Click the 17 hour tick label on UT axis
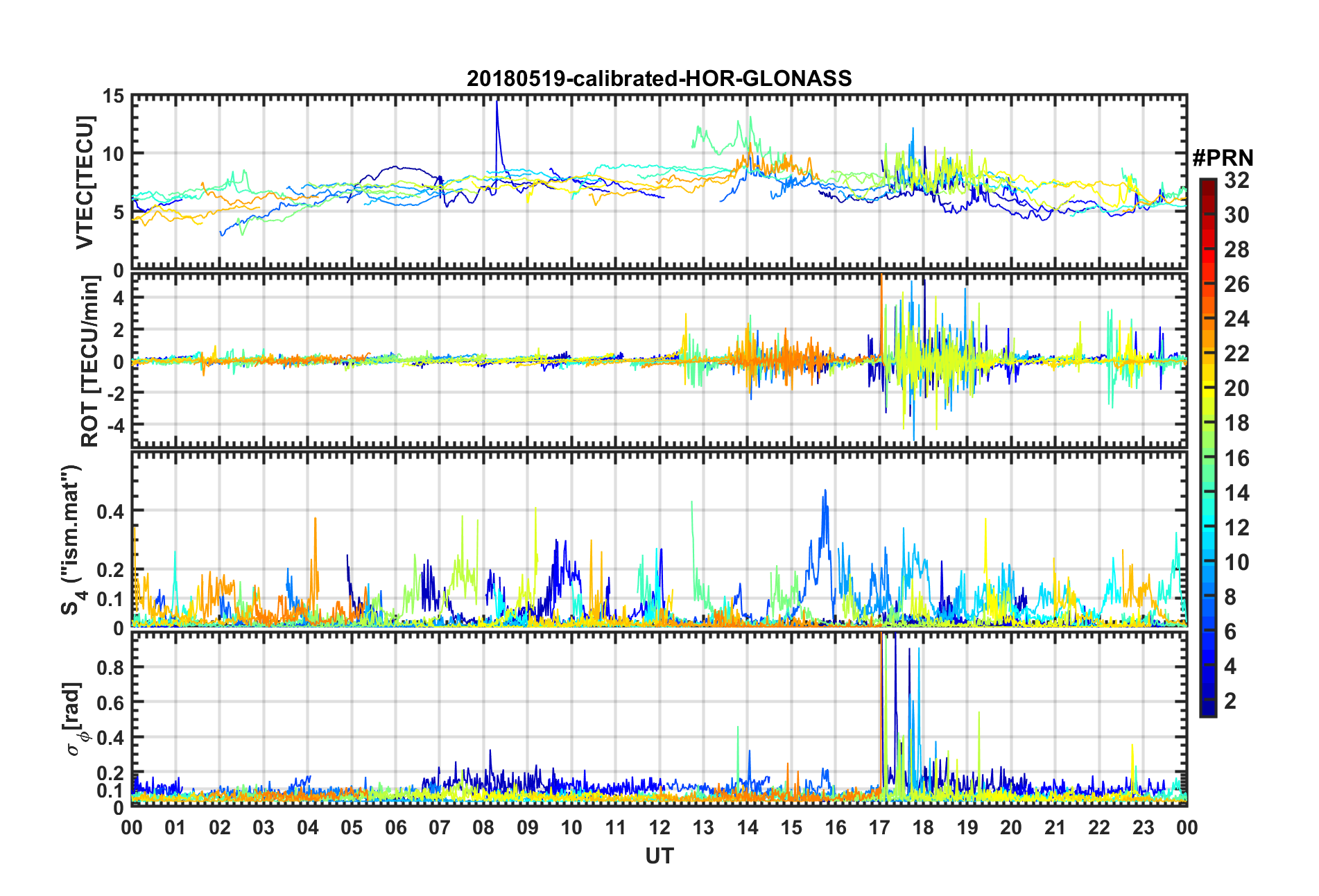The height and width of the screenshot is (896, 1319). pos(879,827)
